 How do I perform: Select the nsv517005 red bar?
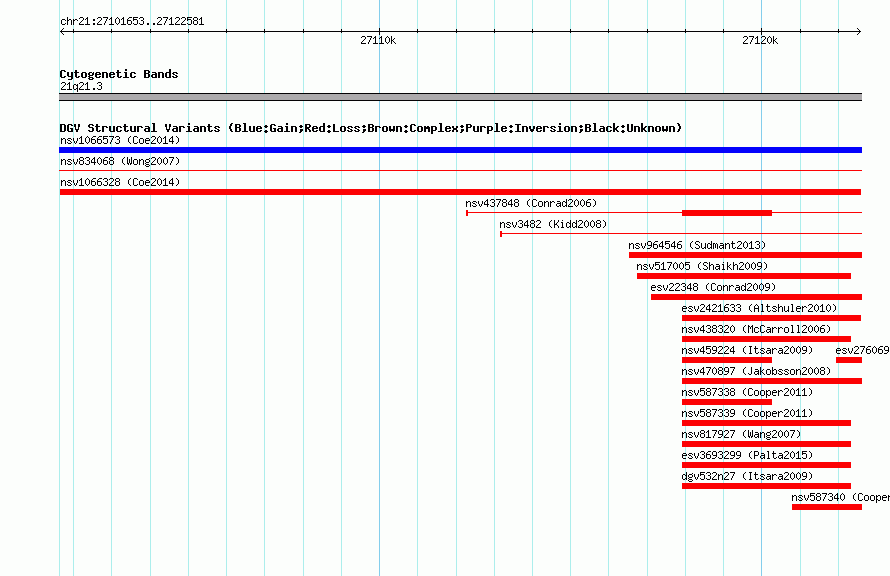point(744,276)
